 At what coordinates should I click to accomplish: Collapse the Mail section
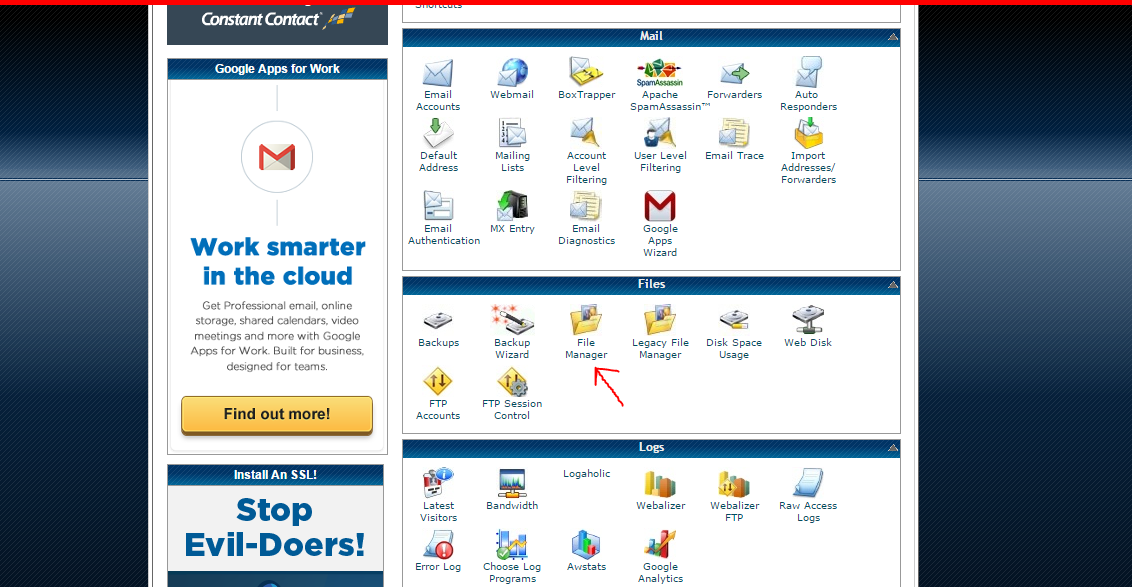(x=892, y=36)
